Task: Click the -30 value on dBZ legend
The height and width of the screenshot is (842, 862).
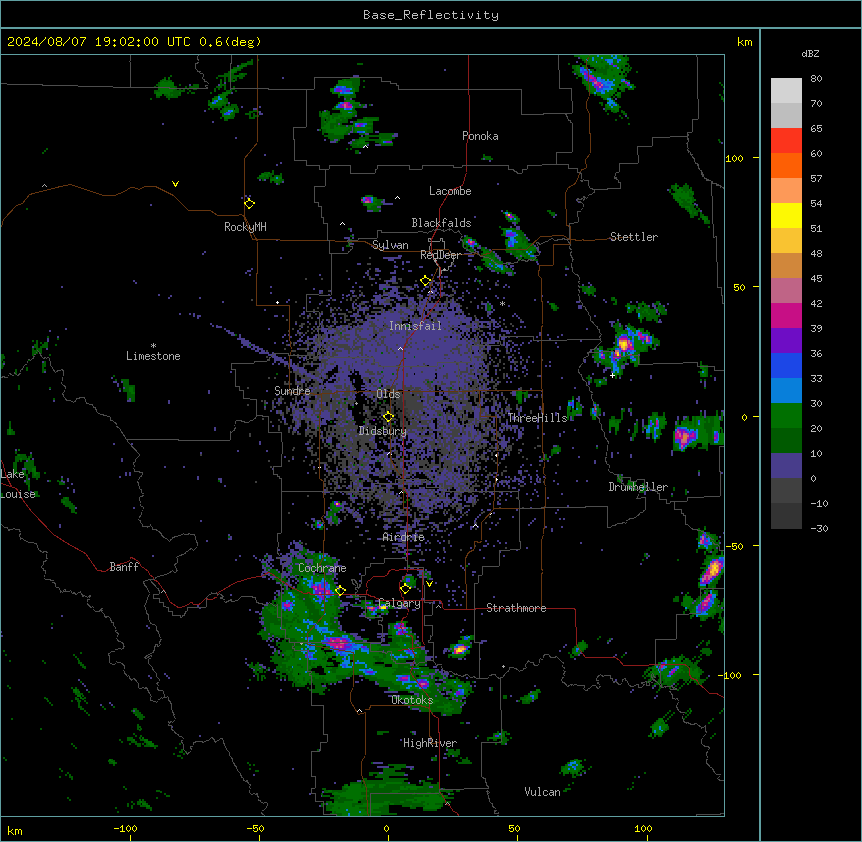Action: click(819, 529)
